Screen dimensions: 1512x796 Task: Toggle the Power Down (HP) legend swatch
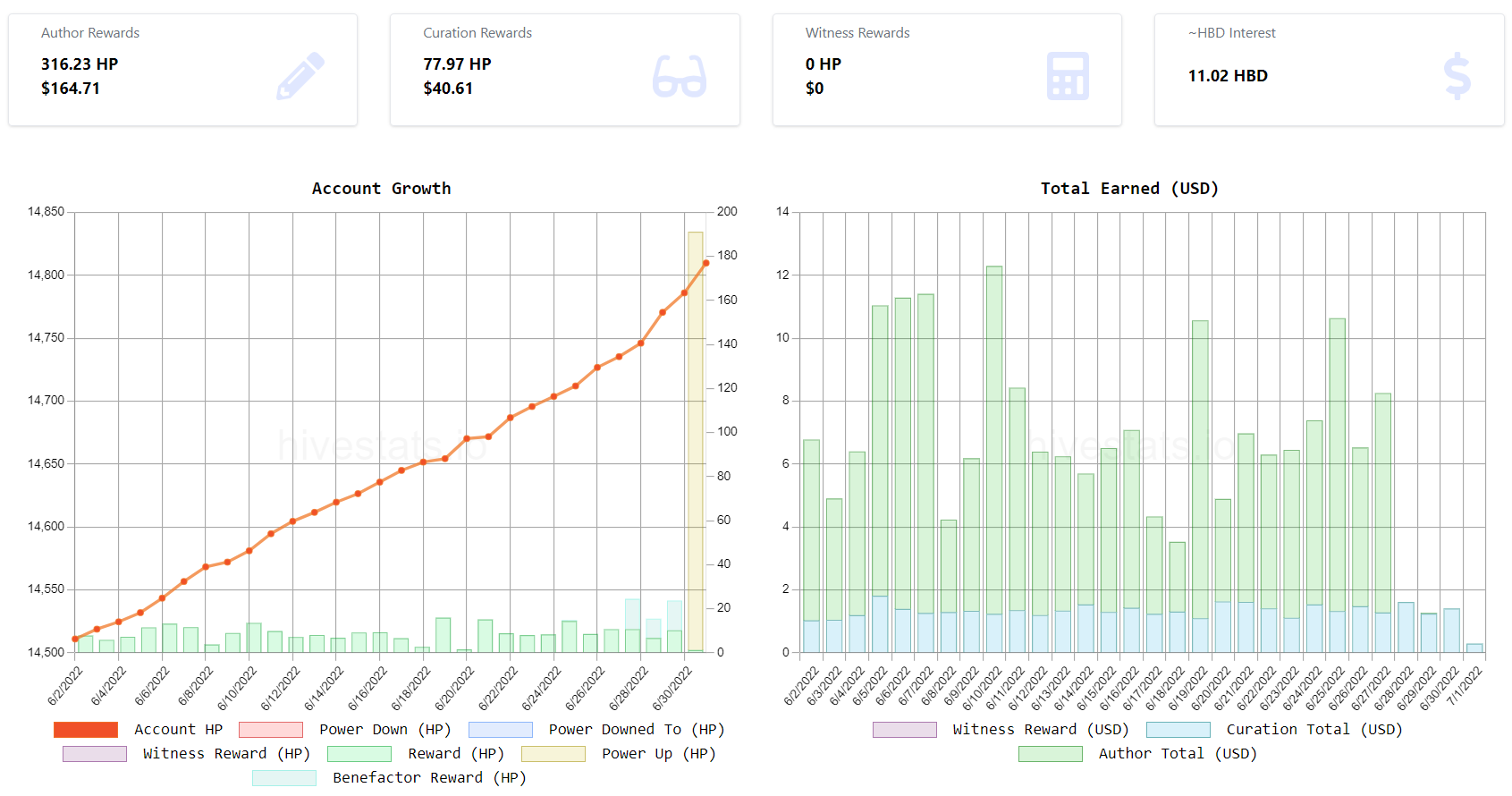click(271, 730)
